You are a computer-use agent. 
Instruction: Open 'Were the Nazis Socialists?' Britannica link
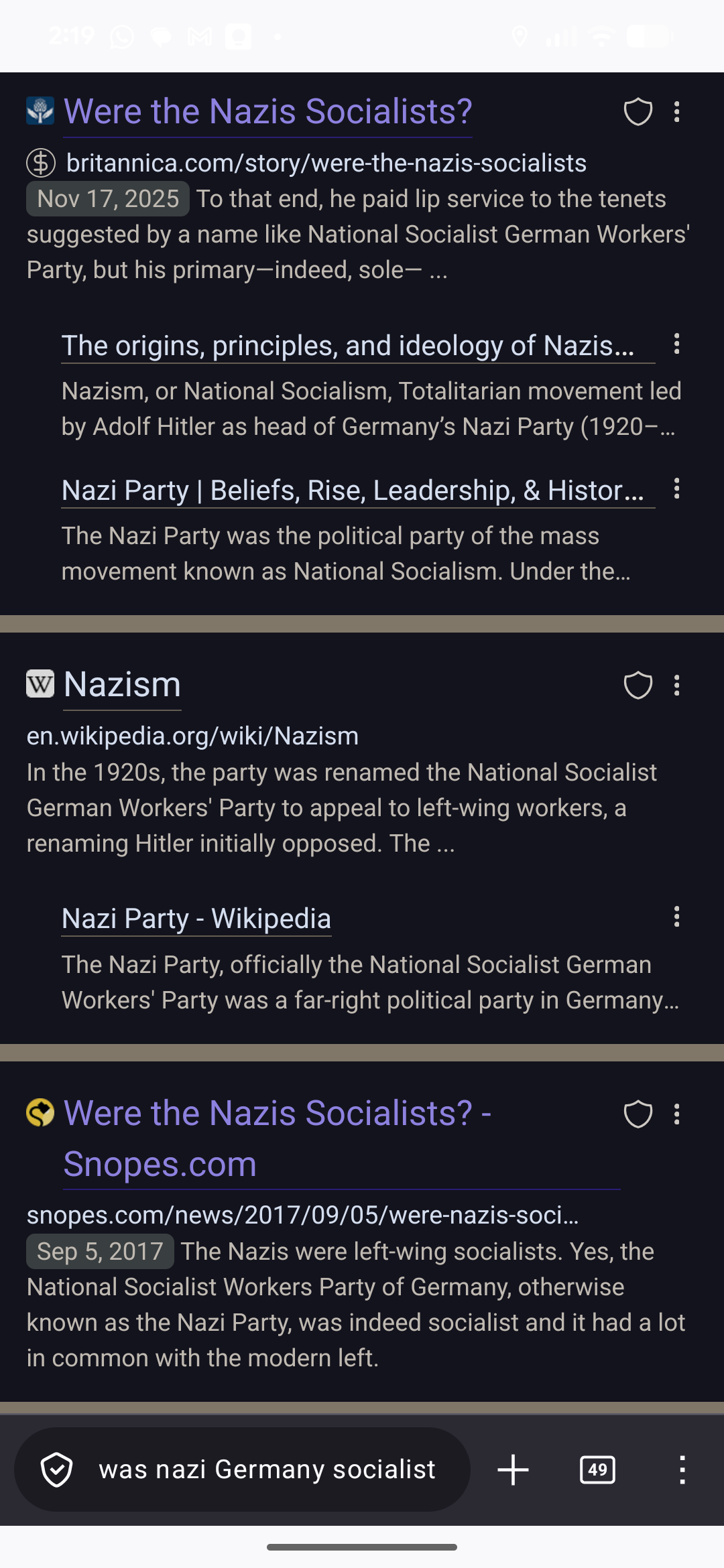click(267, 112)
